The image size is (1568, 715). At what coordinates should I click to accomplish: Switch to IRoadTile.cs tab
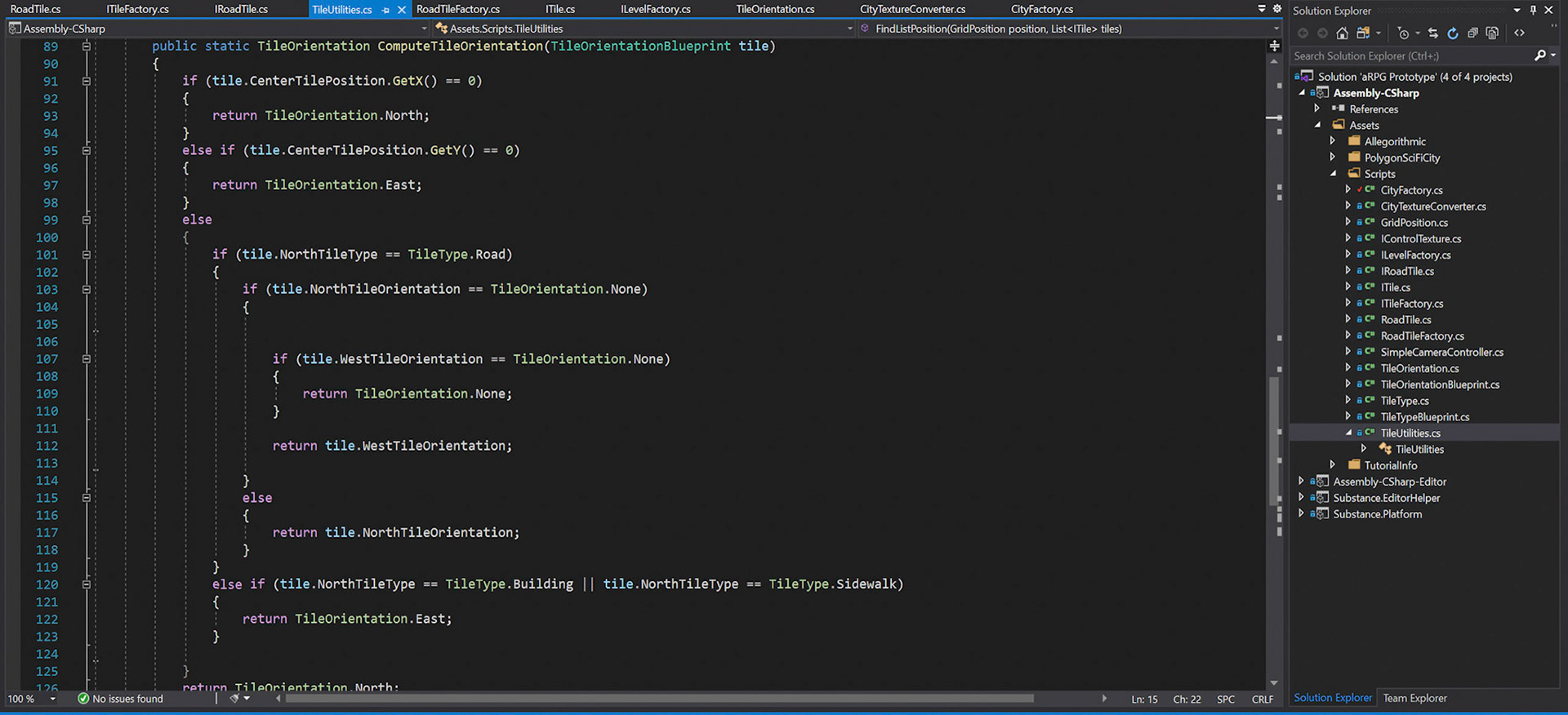click(241, 9)
